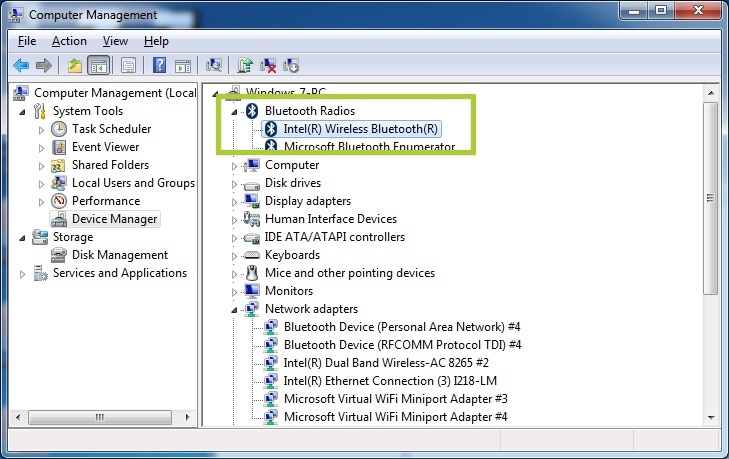Click the Up one level folder icon
The height and width of the screenshot is (459, 729).
(x=75, y=66)
